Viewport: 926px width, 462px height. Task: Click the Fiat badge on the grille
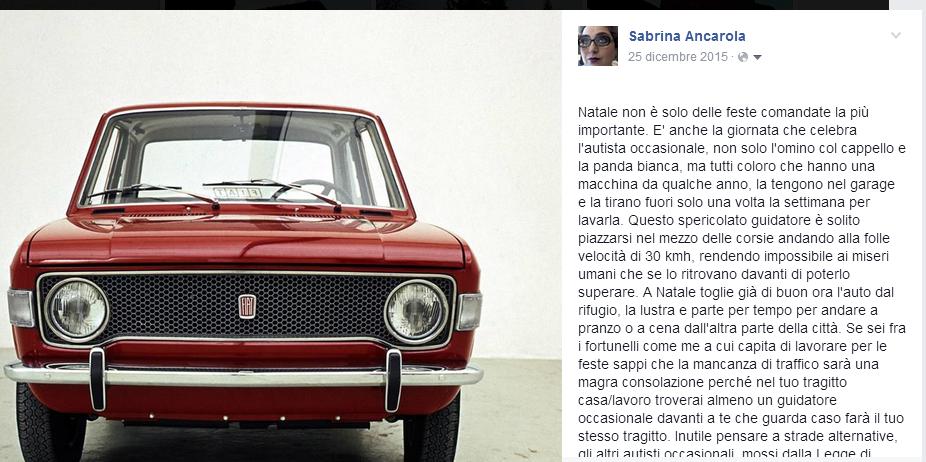click(x=247, y=307)
